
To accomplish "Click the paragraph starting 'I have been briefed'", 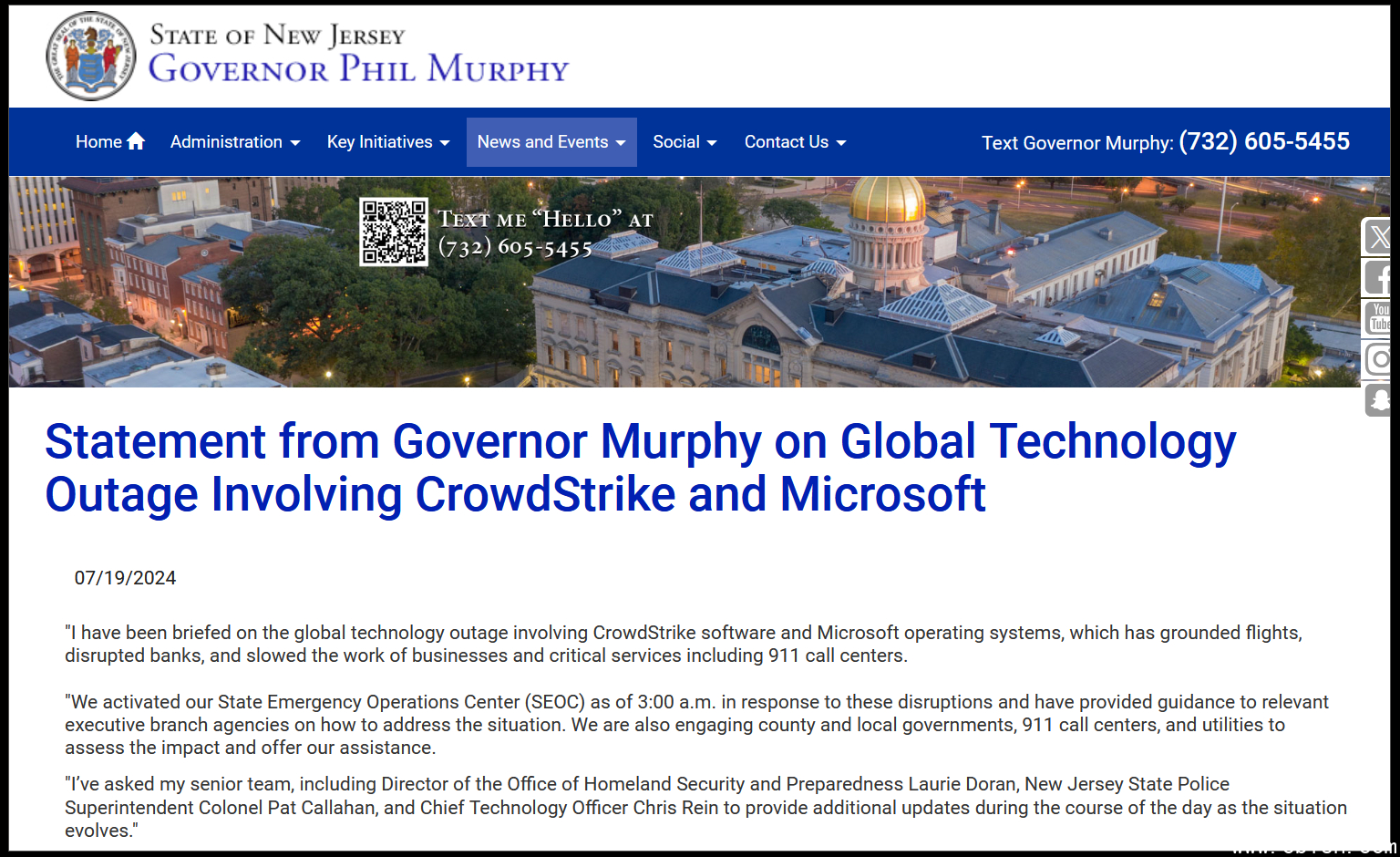I will coord(684,644).
